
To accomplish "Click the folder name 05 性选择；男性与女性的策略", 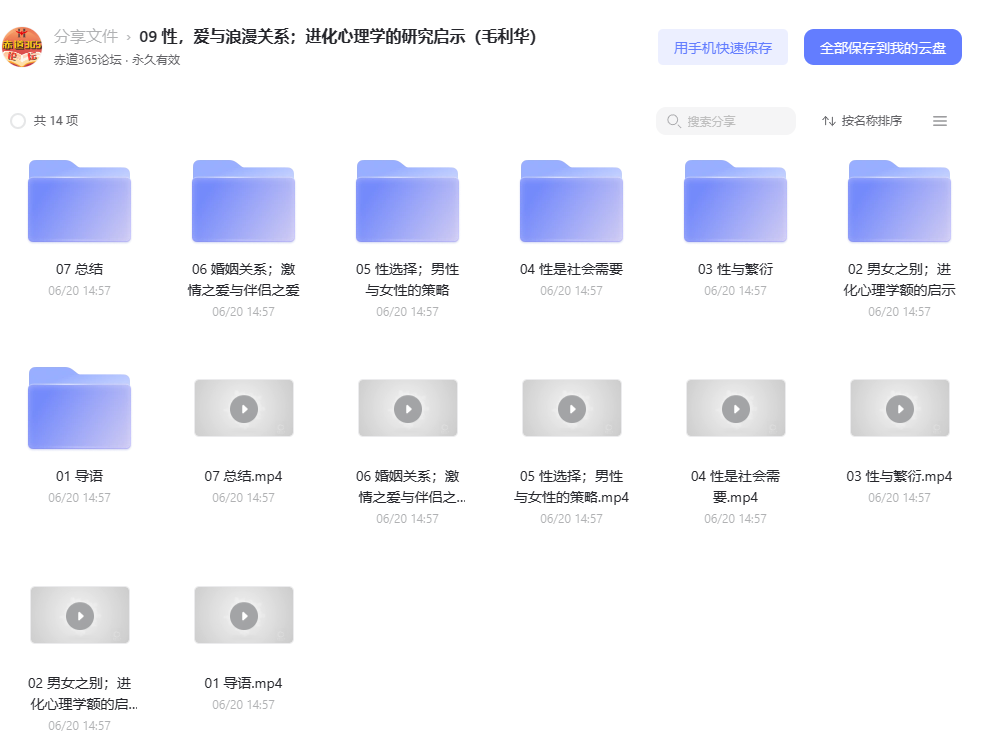I will click(x=407, y=280).
